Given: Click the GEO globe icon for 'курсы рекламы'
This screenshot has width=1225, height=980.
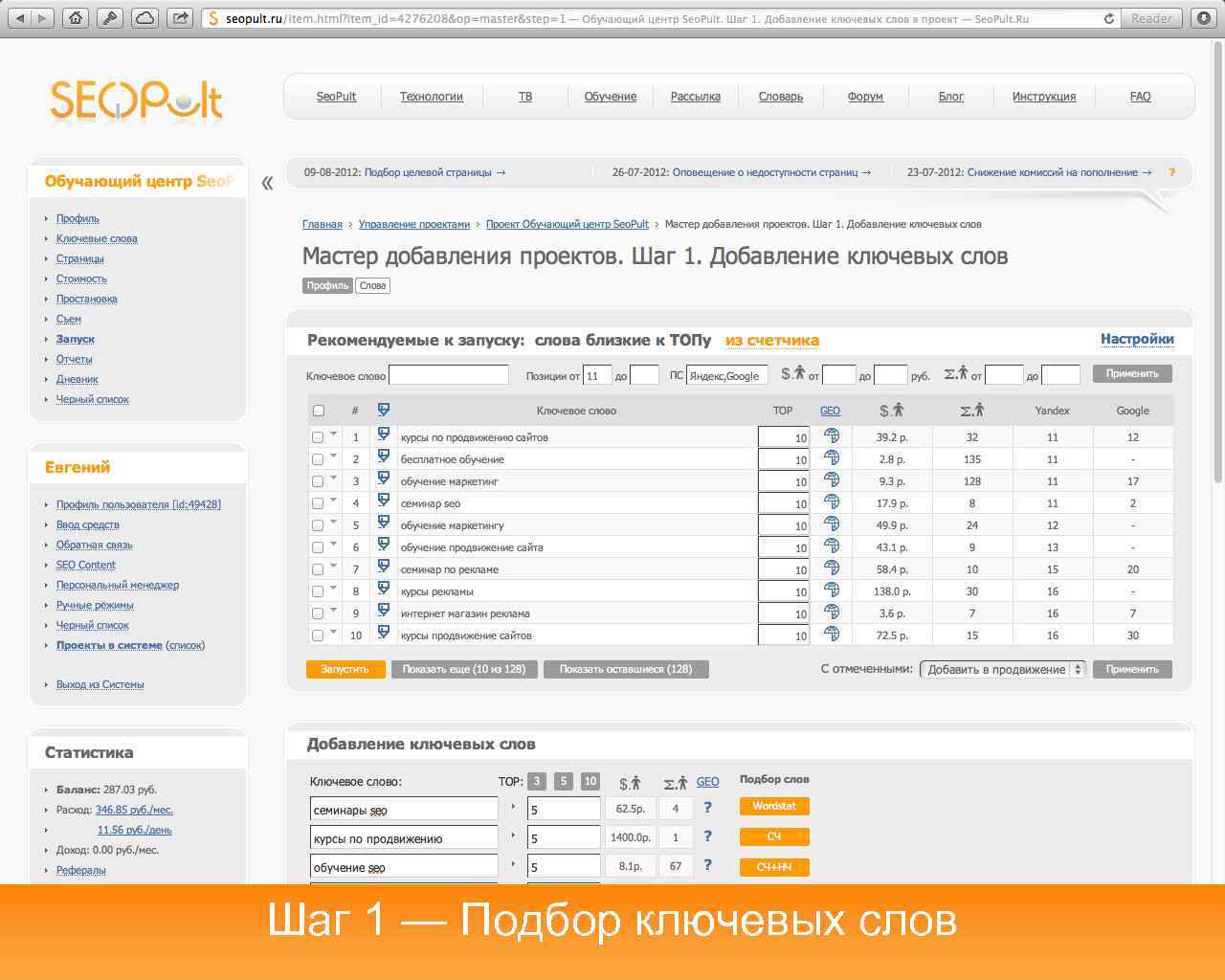Looking at the screenshot, I should [832, 590].
